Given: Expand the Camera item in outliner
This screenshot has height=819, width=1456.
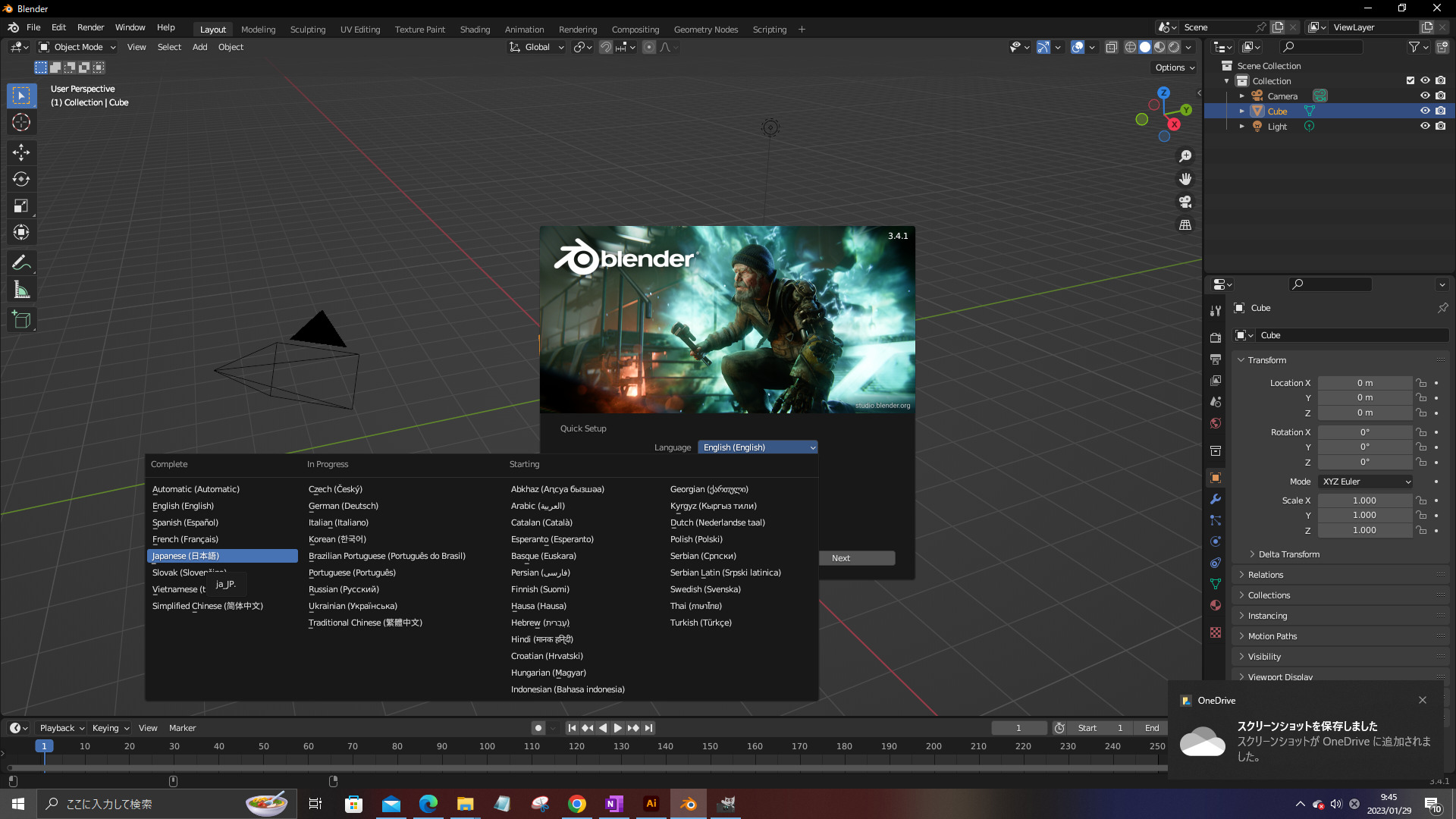Looking at the screenshot, I should (1241, 96).
